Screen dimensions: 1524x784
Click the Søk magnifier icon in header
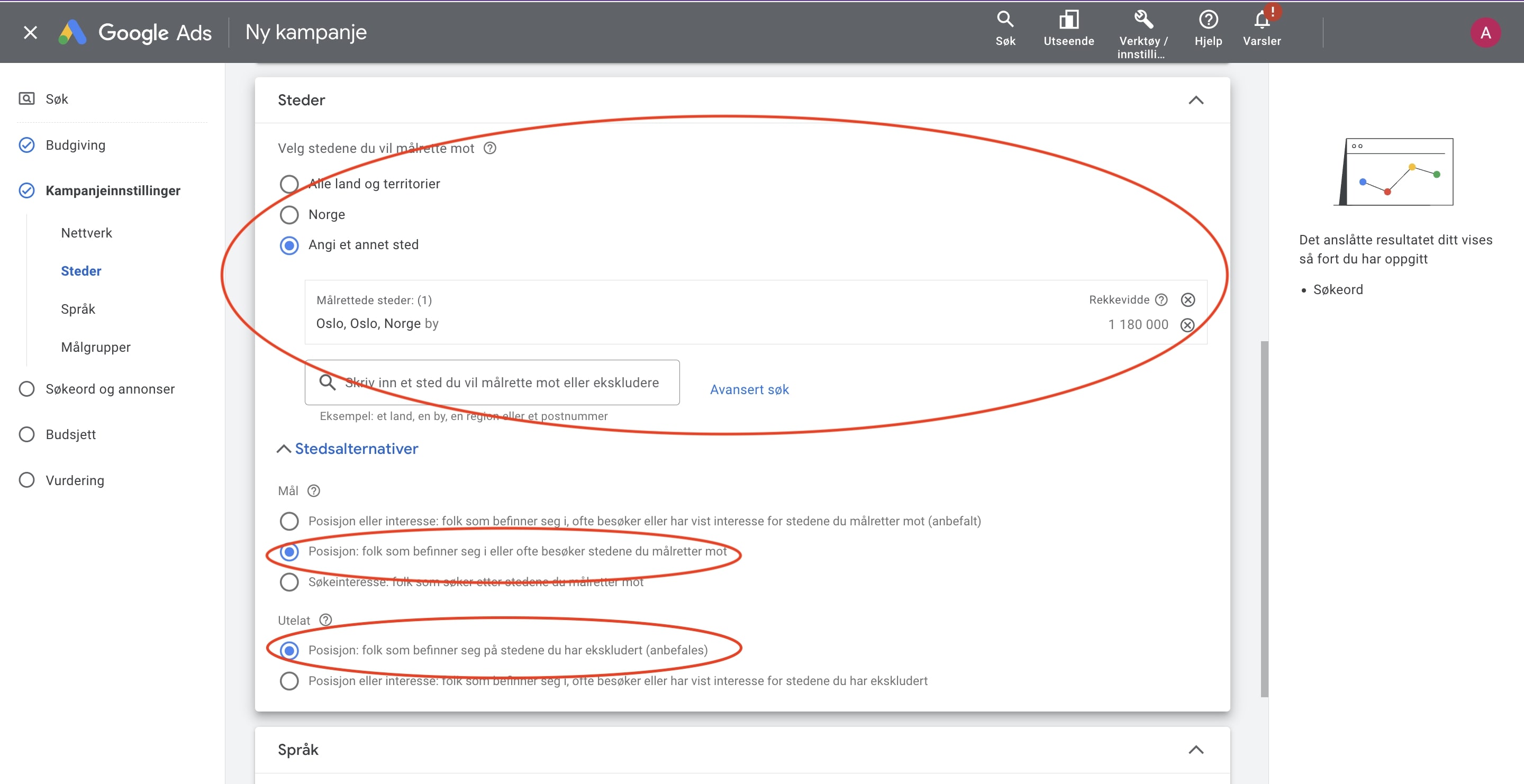(x=1004, y=20)
